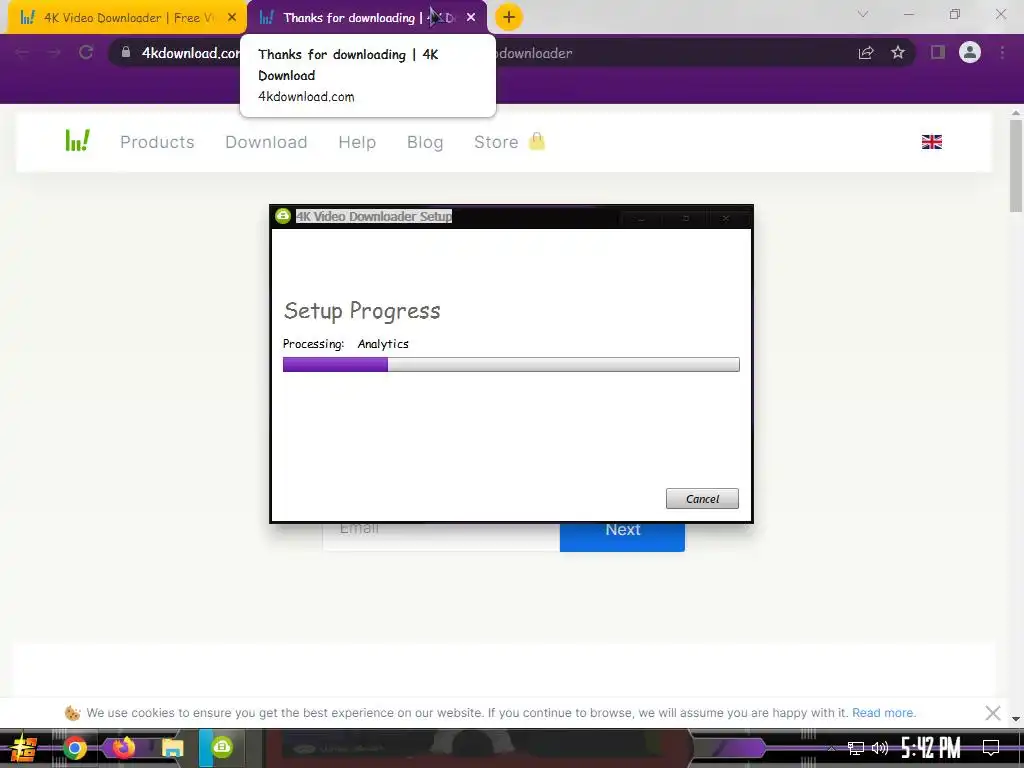Click the UK flag language selector

(931, 142)
